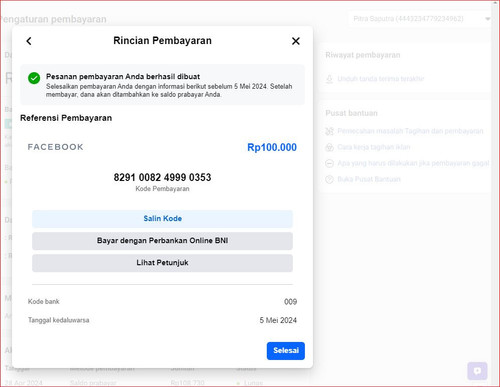Click the download receipt icon
Image resolution: width=500 pixels, height=387 pixels.
click(329, 79)
